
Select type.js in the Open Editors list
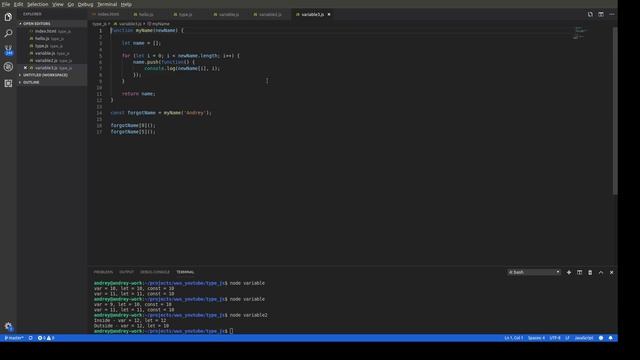click(51, 46)
